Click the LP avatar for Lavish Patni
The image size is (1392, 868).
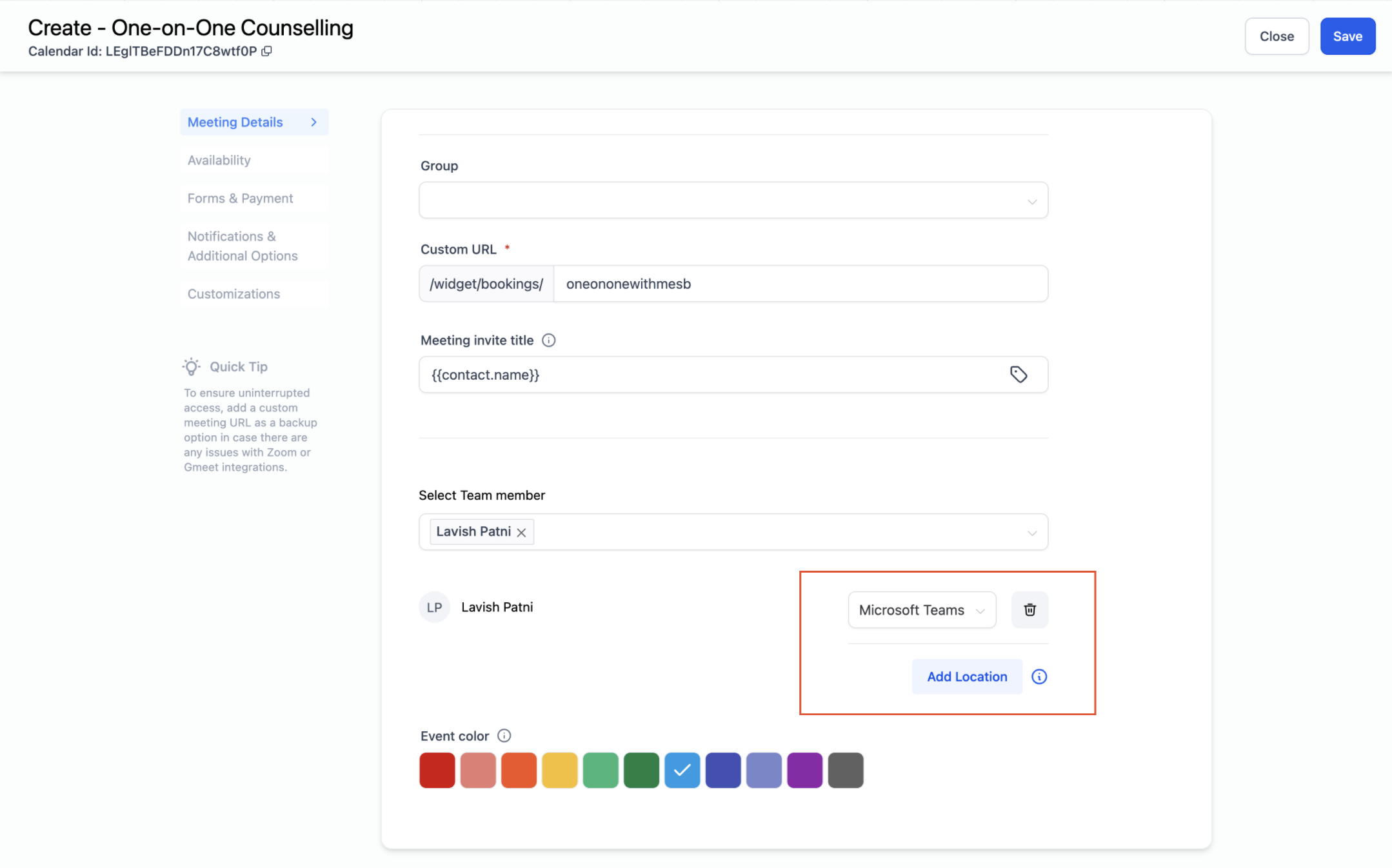[434, 607]
